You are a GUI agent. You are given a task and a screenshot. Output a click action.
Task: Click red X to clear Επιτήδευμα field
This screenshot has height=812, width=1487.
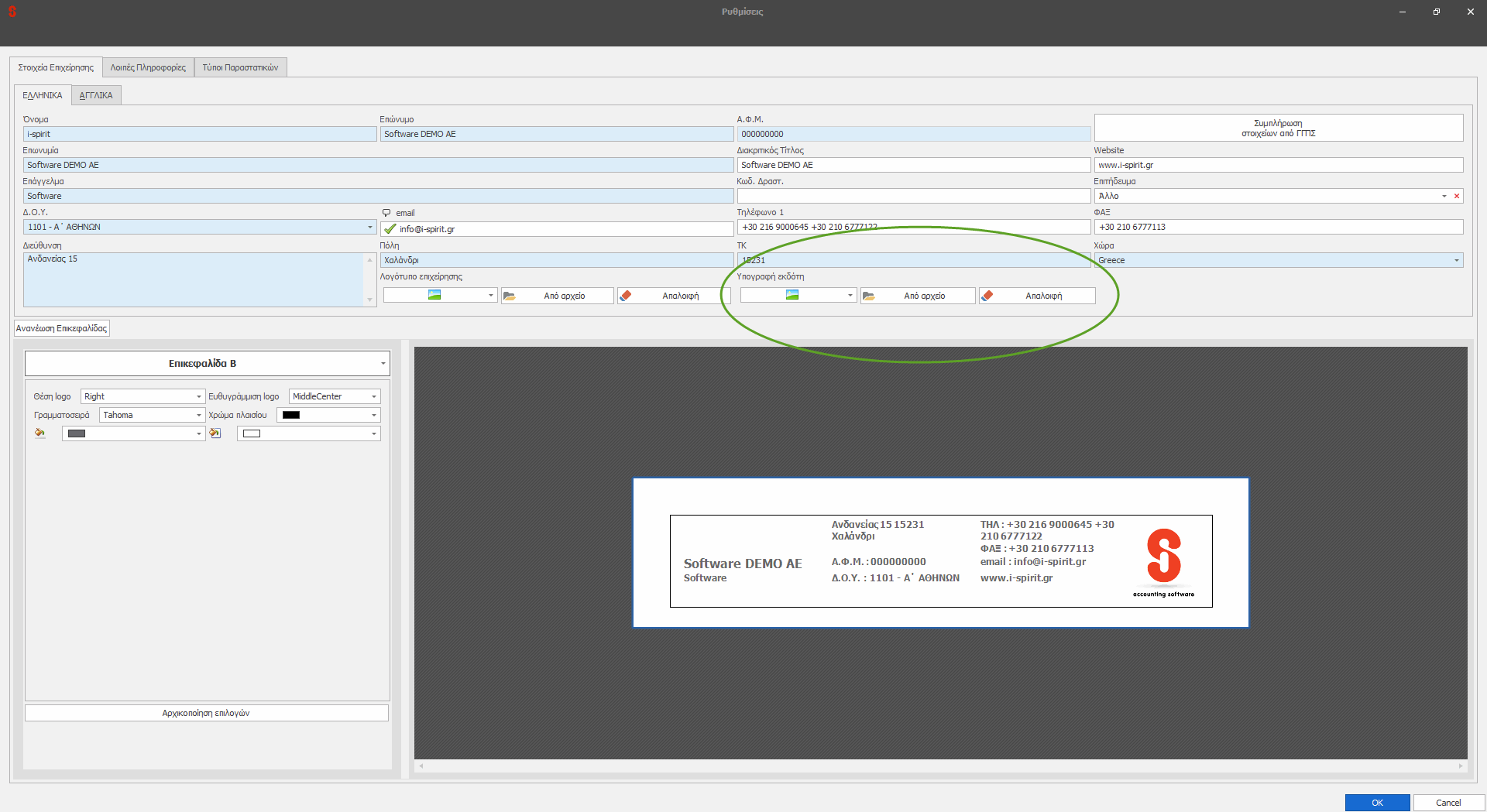click(x=1457, y=196)
